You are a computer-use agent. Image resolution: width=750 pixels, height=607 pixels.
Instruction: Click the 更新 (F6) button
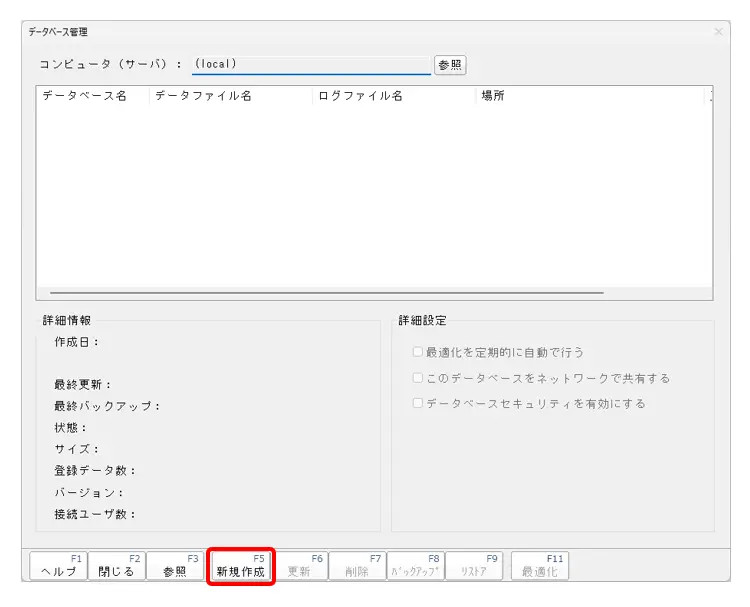(x=300, y=566)
